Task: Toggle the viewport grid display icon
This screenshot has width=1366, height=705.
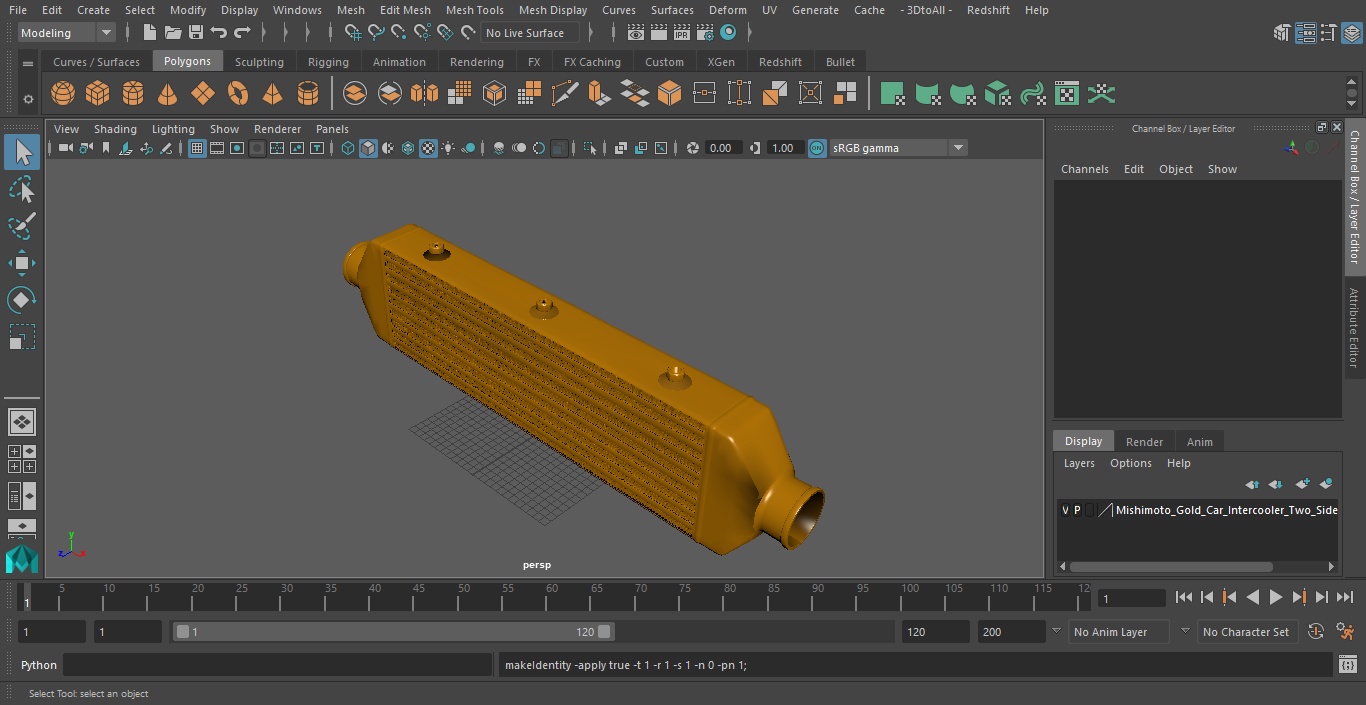Action: 197,148
